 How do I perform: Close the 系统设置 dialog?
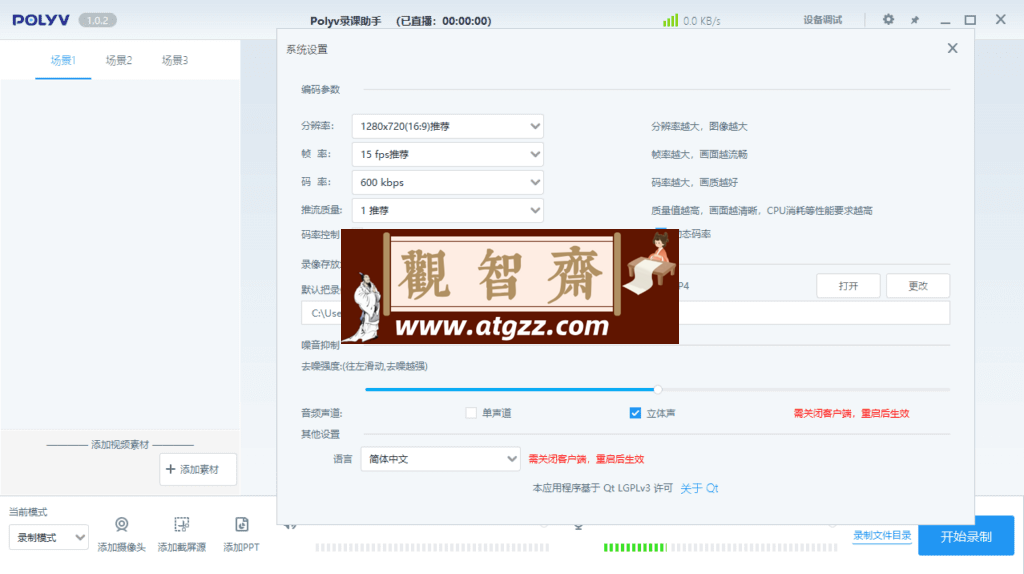[x=952, y=48]
